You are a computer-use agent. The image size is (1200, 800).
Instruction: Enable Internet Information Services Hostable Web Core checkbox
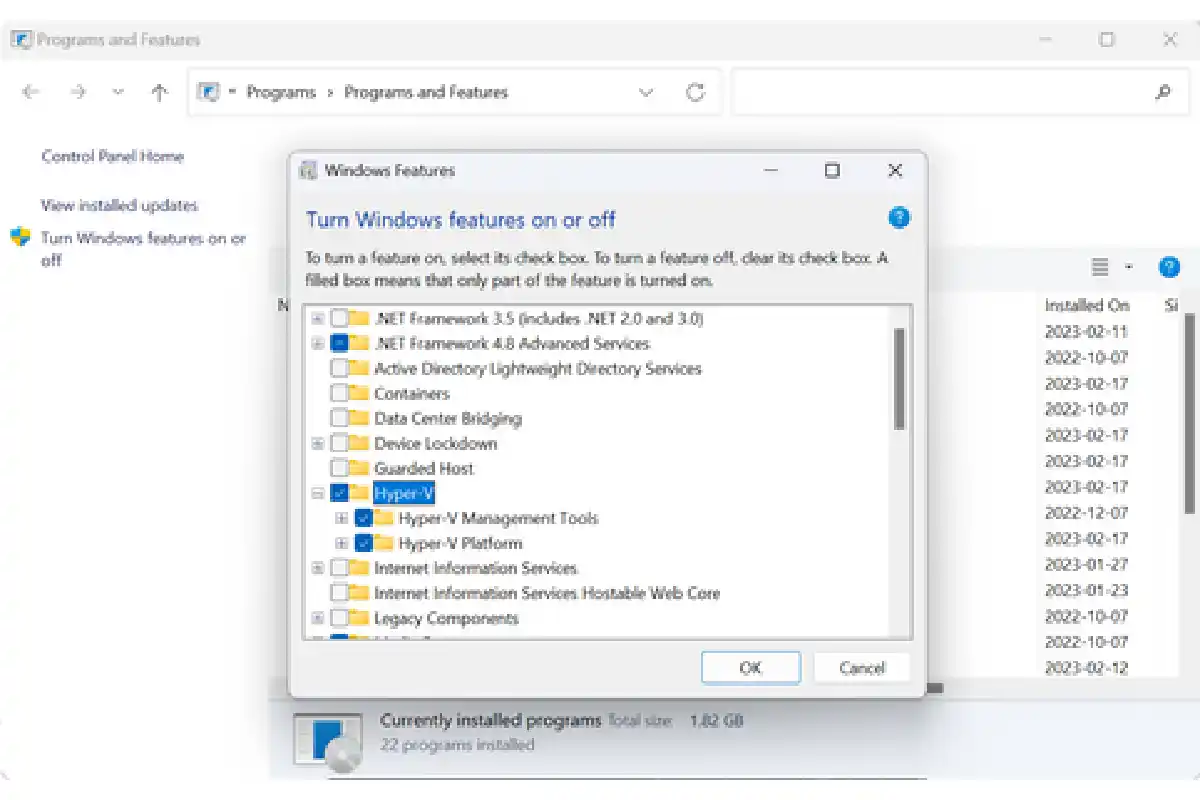(x=339, y=593)
